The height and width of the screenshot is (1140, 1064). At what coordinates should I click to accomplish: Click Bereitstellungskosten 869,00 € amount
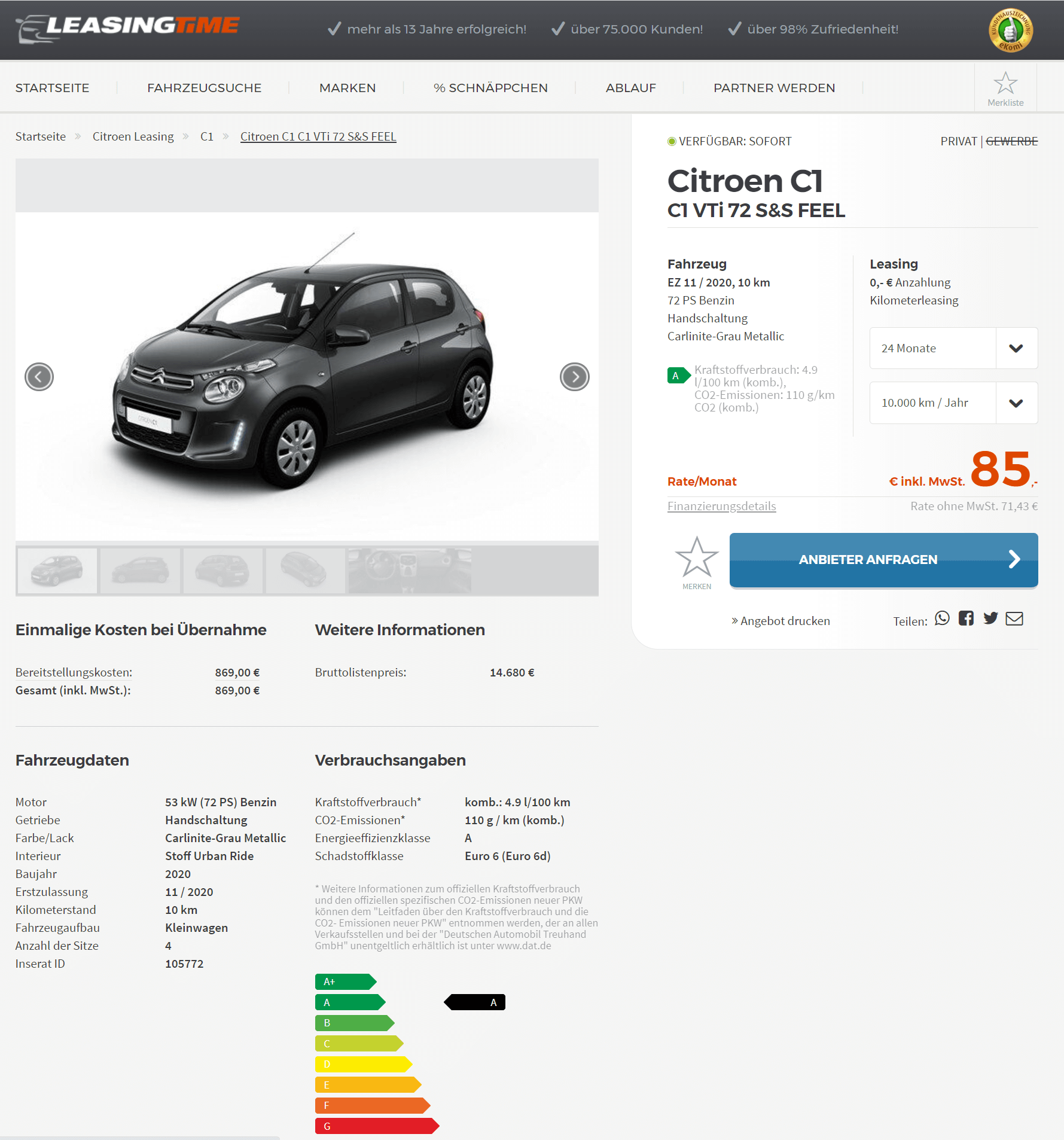(x=237, y=672)
